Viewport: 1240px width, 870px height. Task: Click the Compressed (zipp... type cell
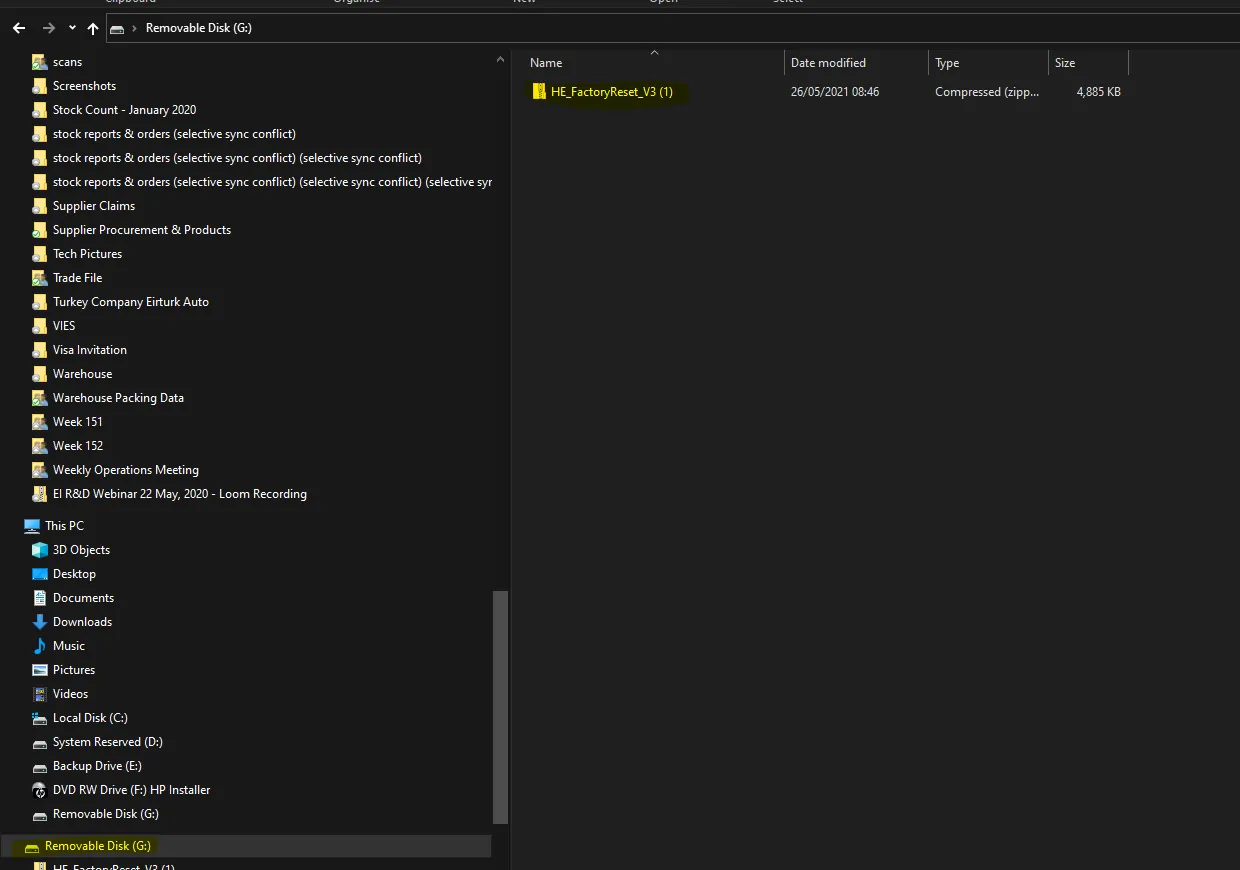click(x=987, y=92)
